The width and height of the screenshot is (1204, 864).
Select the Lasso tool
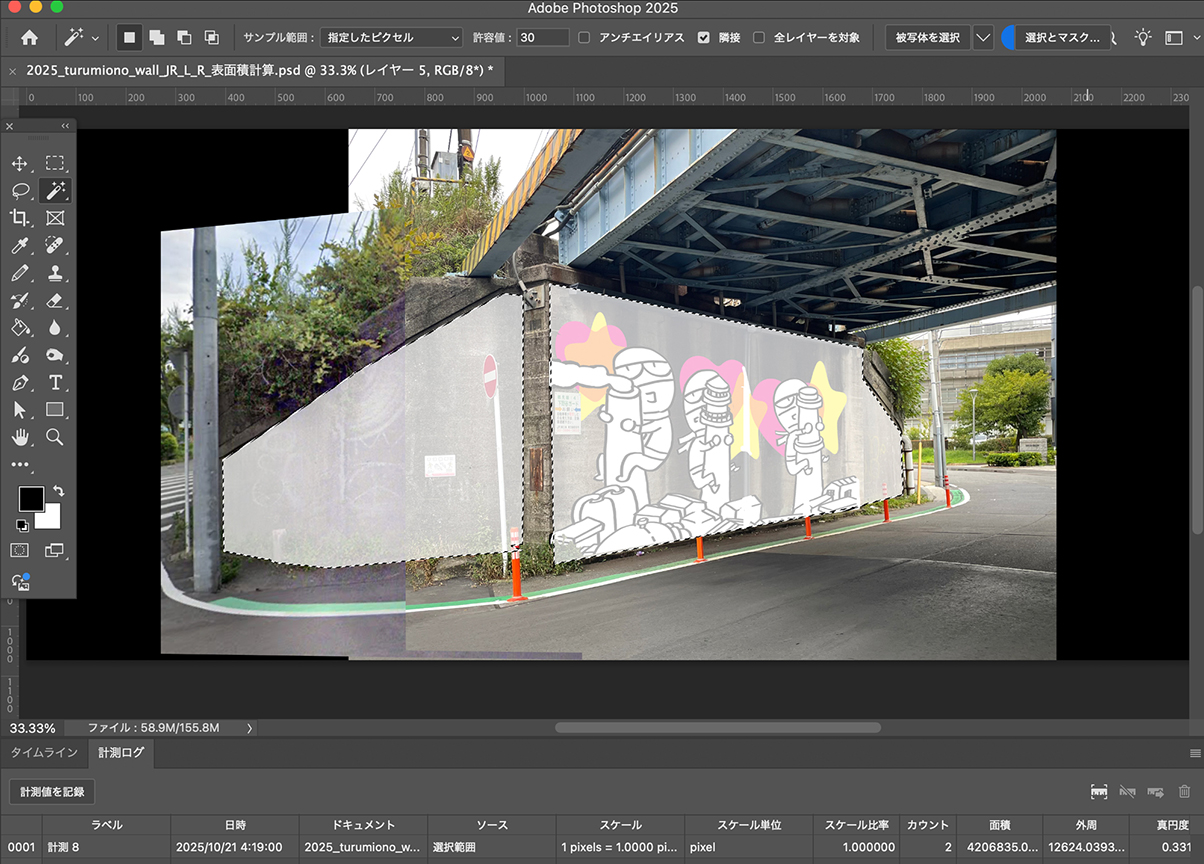coord(20,190)
